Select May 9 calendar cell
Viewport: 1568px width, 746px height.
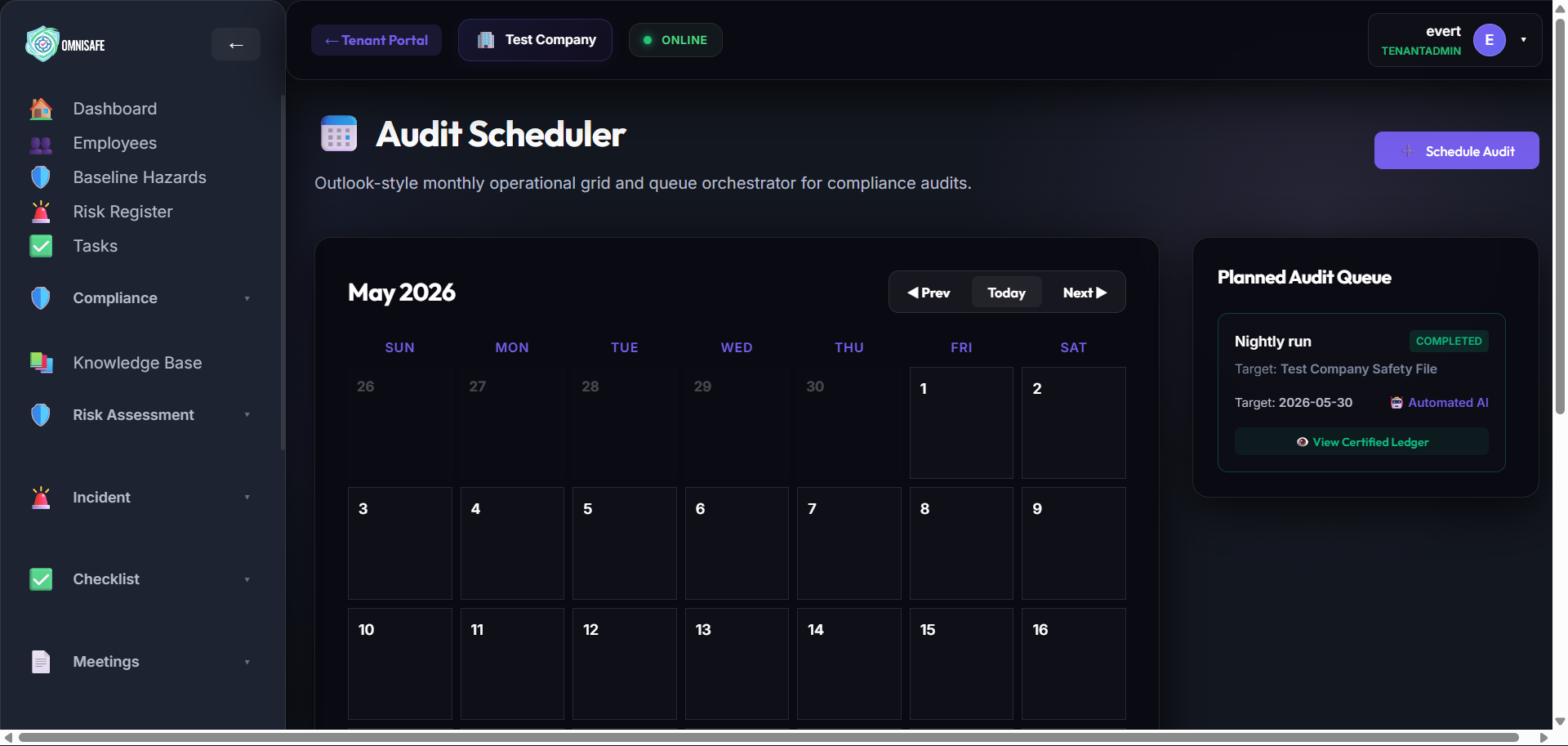[x=1074, y=543]
